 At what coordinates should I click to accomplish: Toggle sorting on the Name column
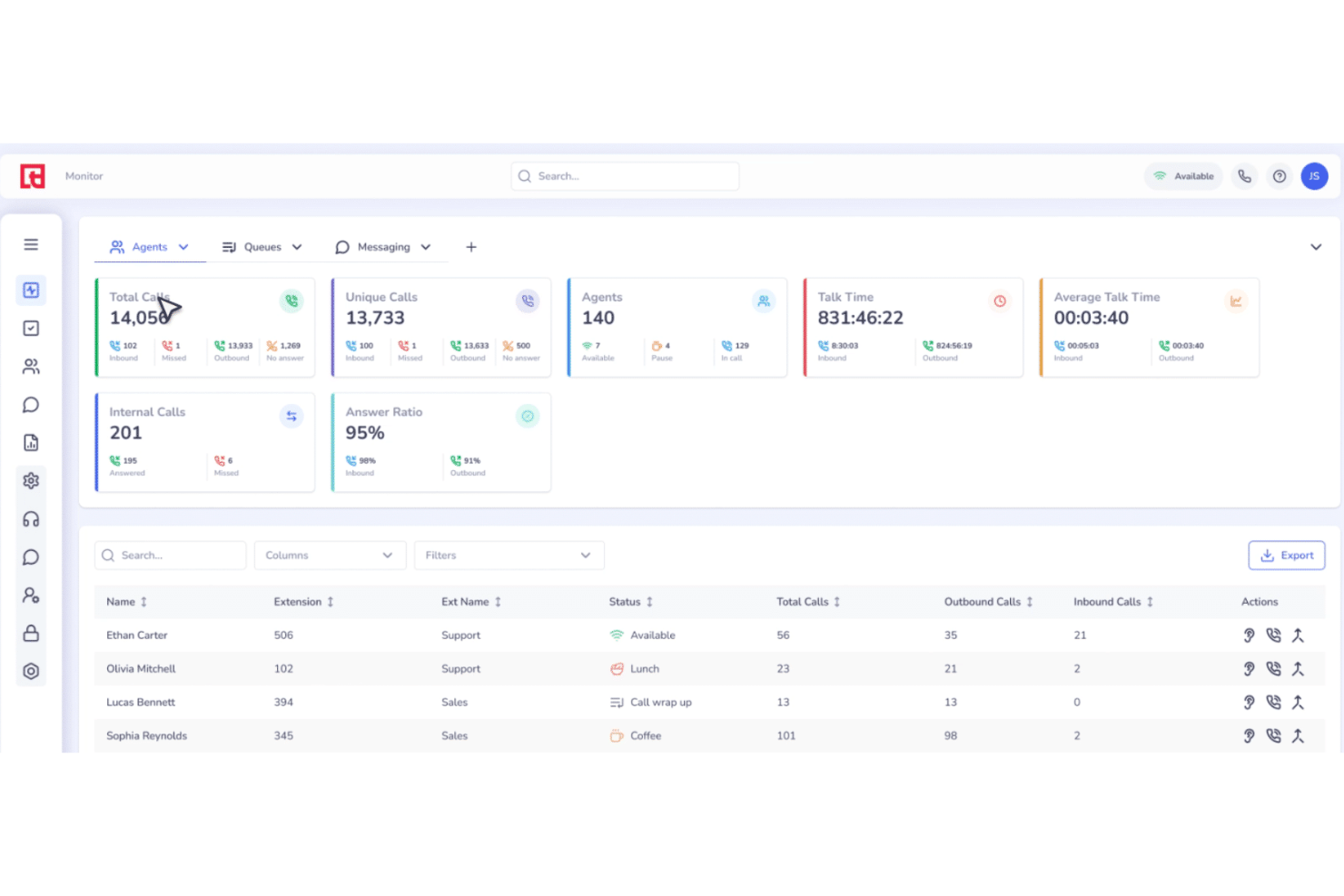click(x=145, y=601)
